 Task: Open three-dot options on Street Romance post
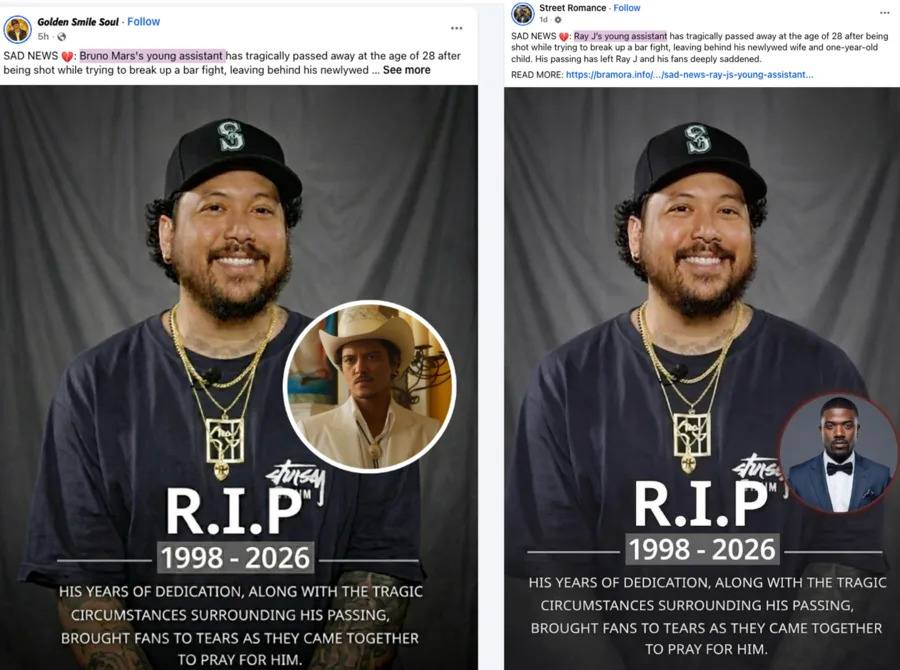884,13
